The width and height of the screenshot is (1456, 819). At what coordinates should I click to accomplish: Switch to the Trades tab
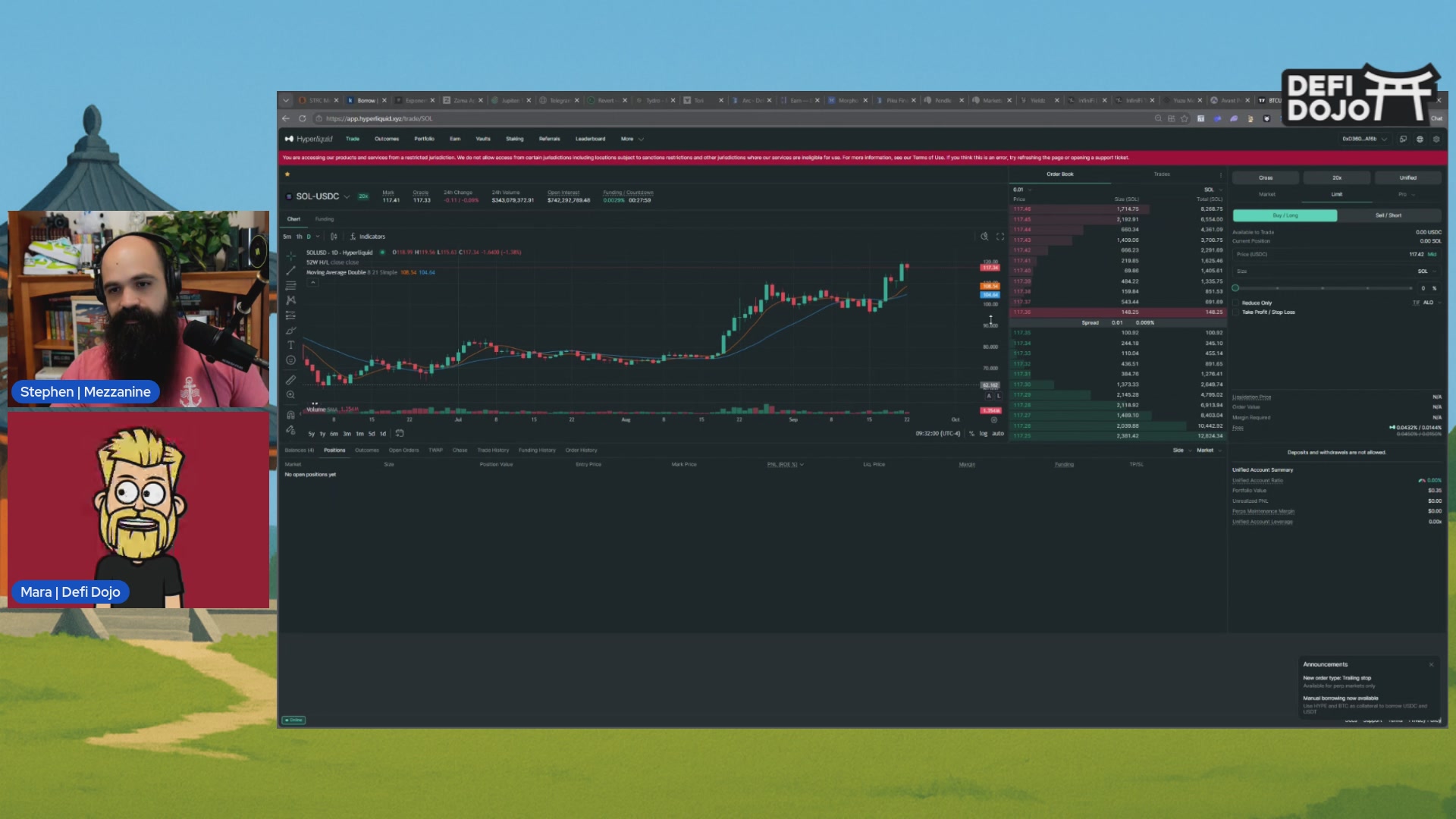pos(1162,174)
